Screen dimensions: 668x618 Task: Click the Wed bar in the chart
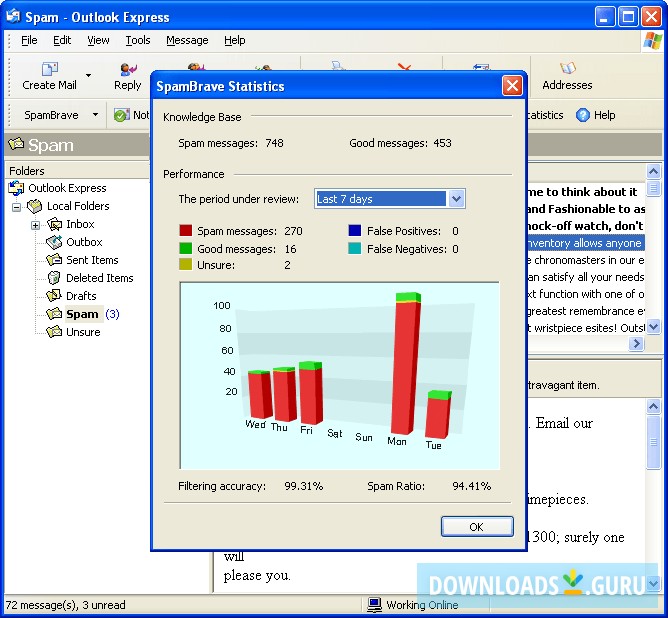[260, 394]
